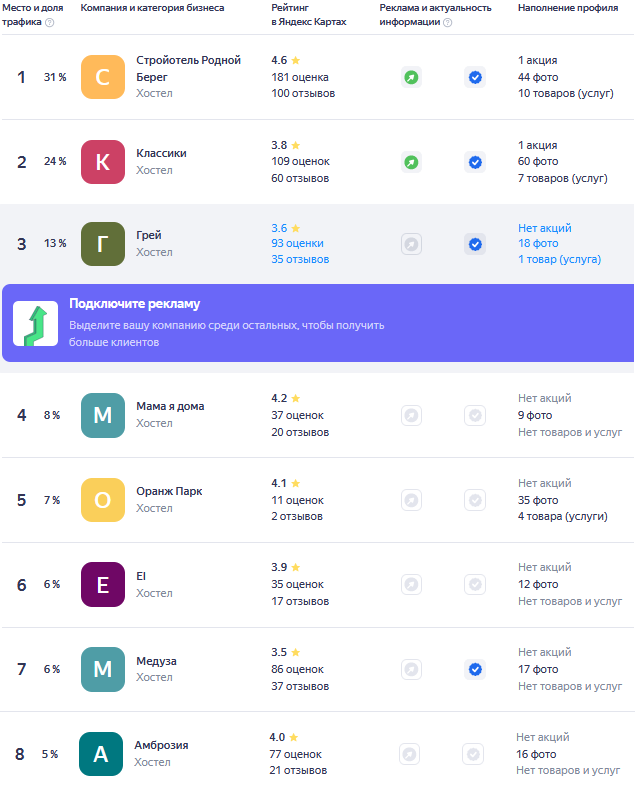Viewport: 635px width, 795px height.
Task: Open the 18 фото link
Action: pyautogui.click(x=538, y=243)
